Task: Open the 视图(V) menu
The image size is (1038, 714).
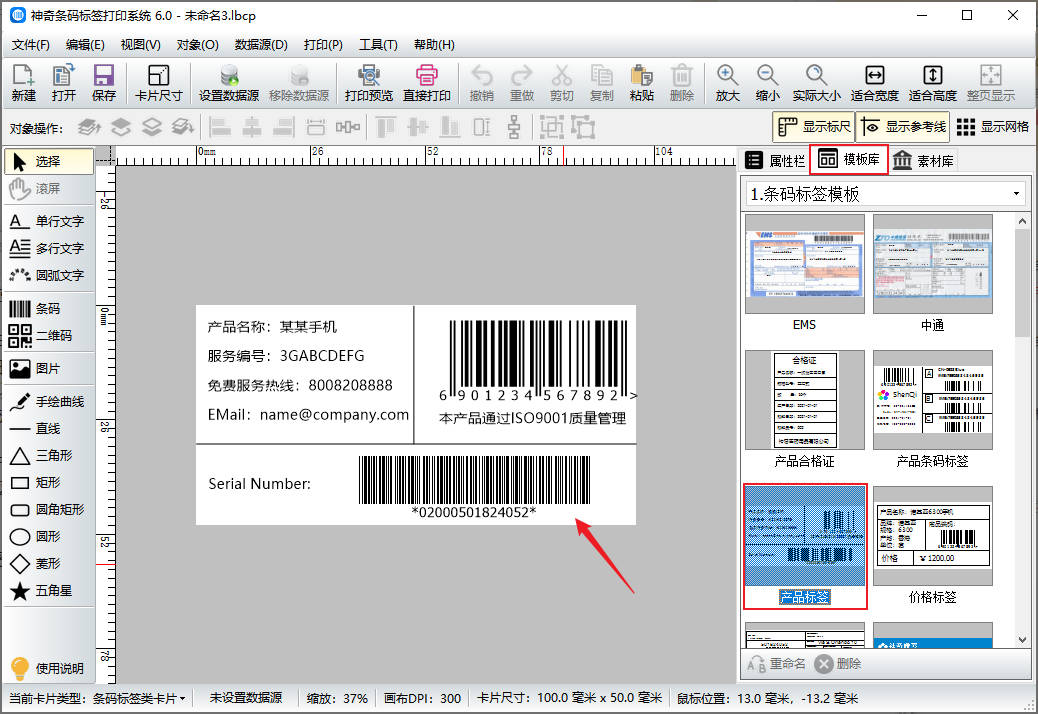Action: coord(140,45)
